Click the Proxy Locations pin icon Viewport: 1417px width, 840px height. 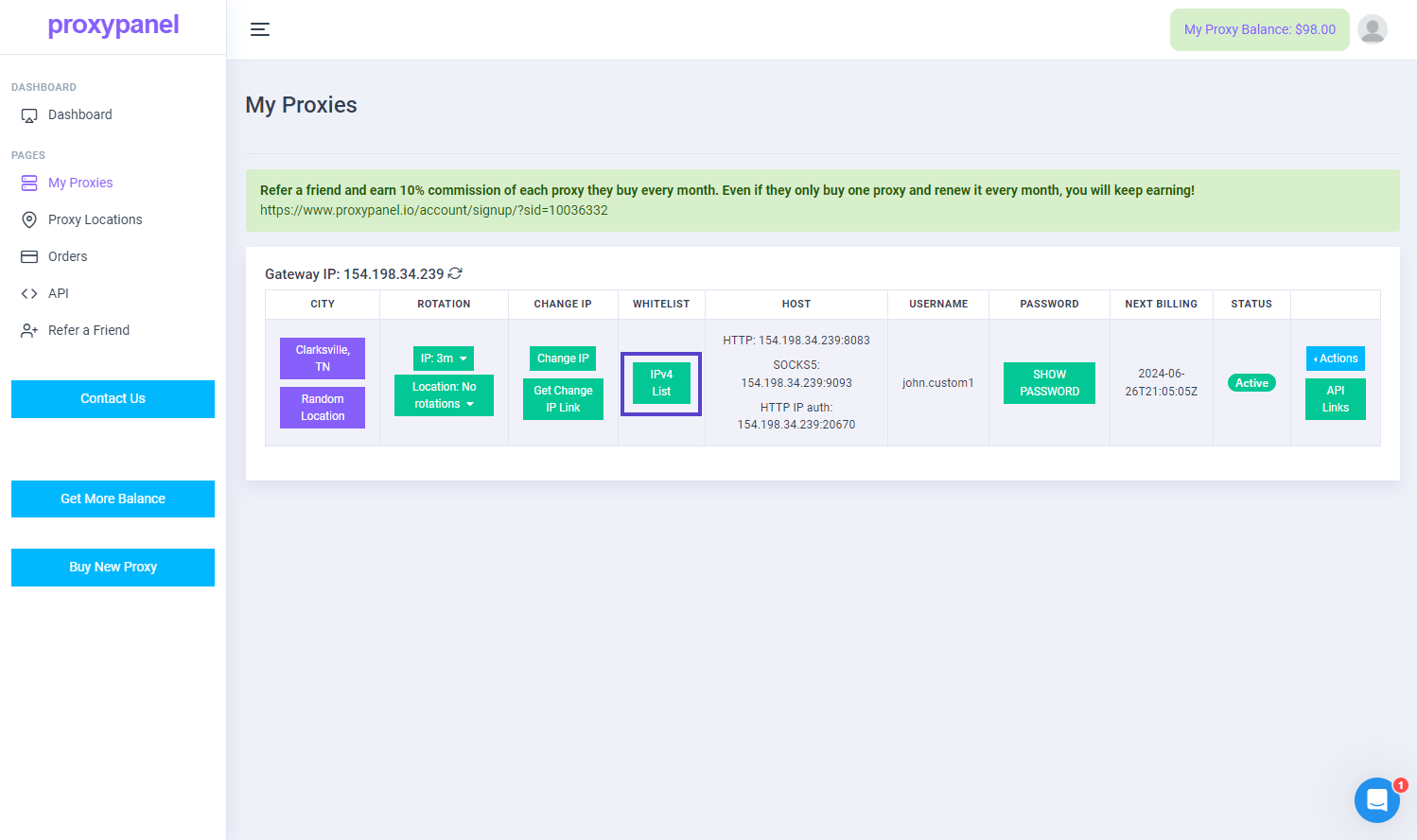(29, 219)
